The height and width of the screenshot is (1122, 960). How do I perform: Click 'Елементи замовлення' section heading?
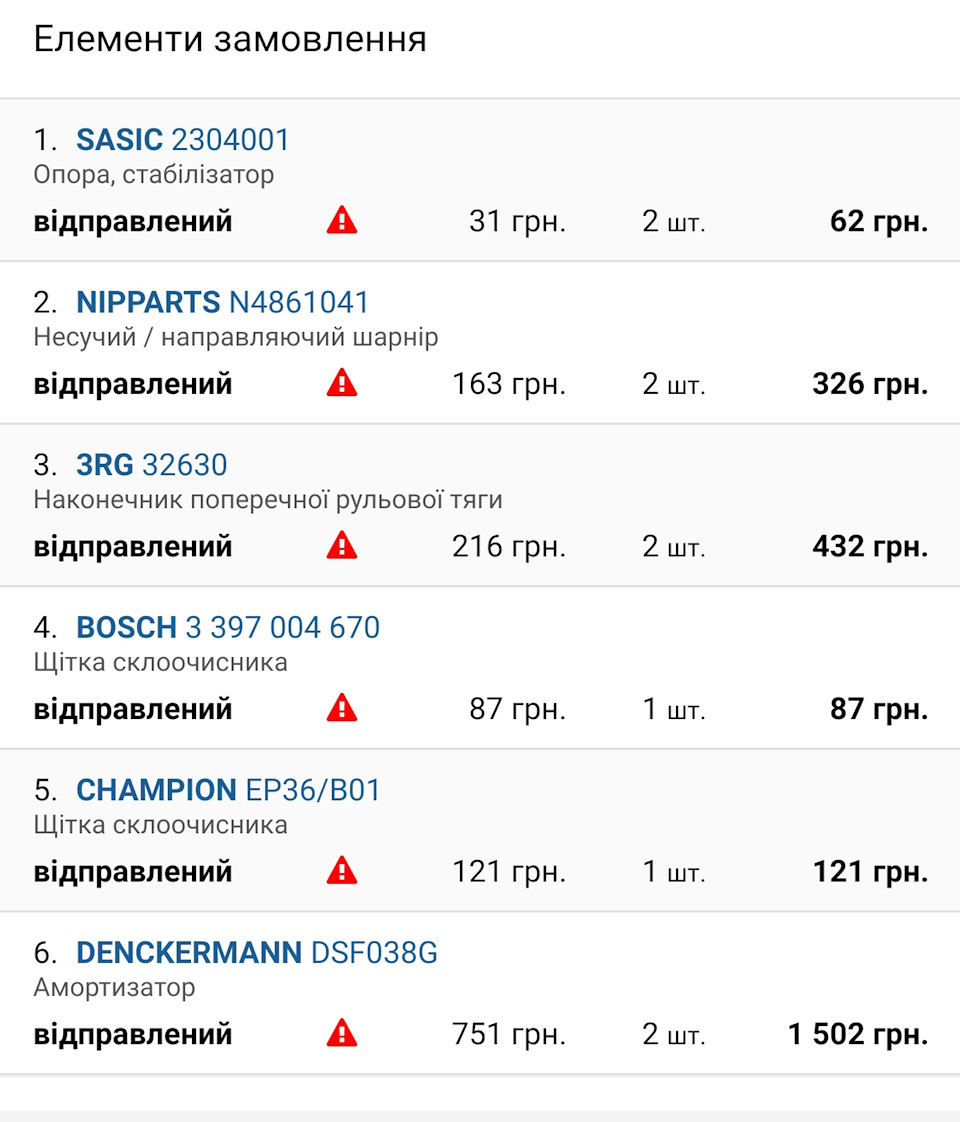pyautogui.click(x=230, y=40)
